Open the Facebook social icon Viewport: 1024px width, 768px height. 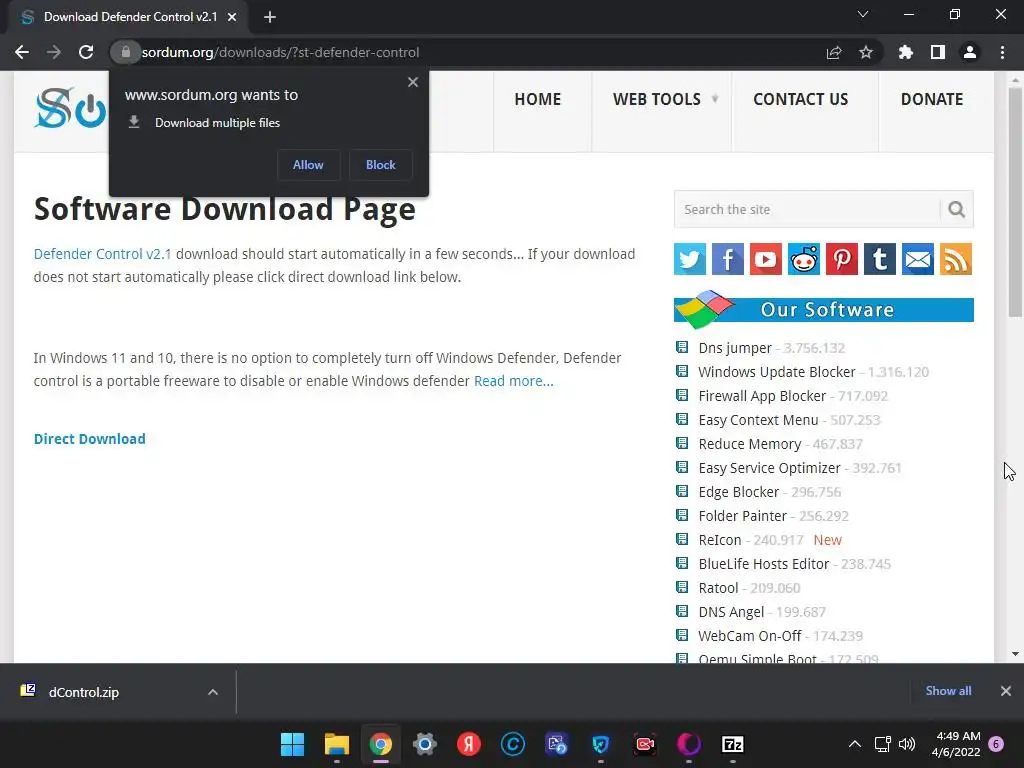728,259
